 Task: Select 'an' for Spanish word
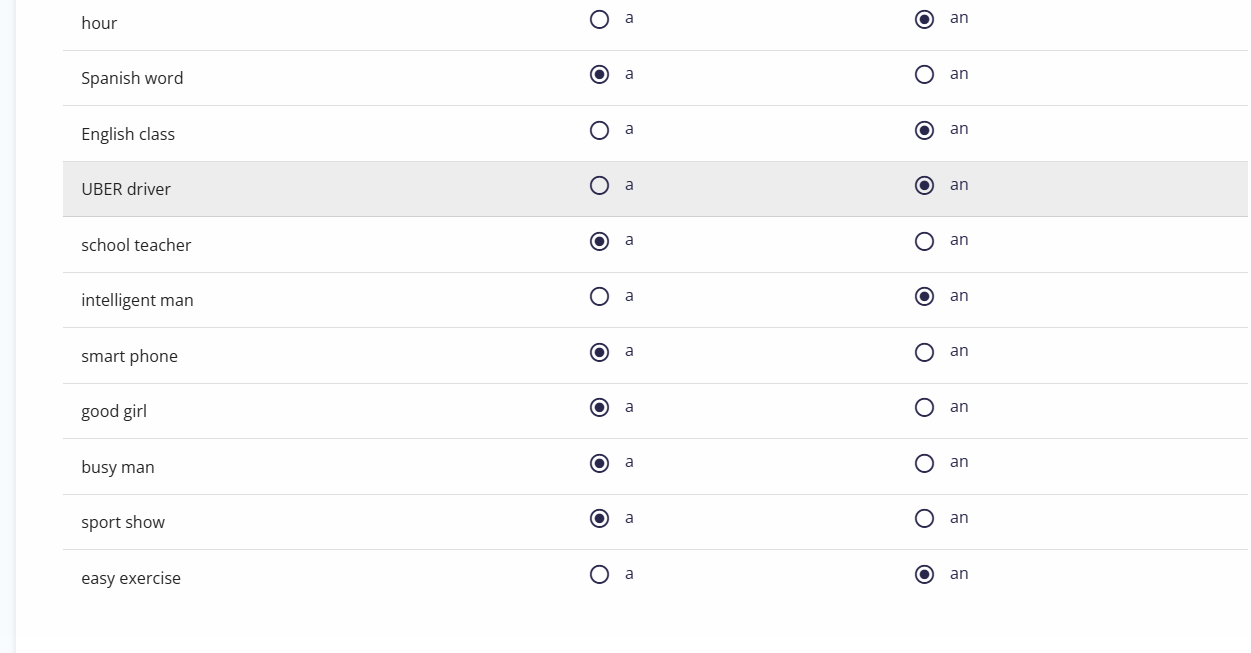[x=925, y=75]
